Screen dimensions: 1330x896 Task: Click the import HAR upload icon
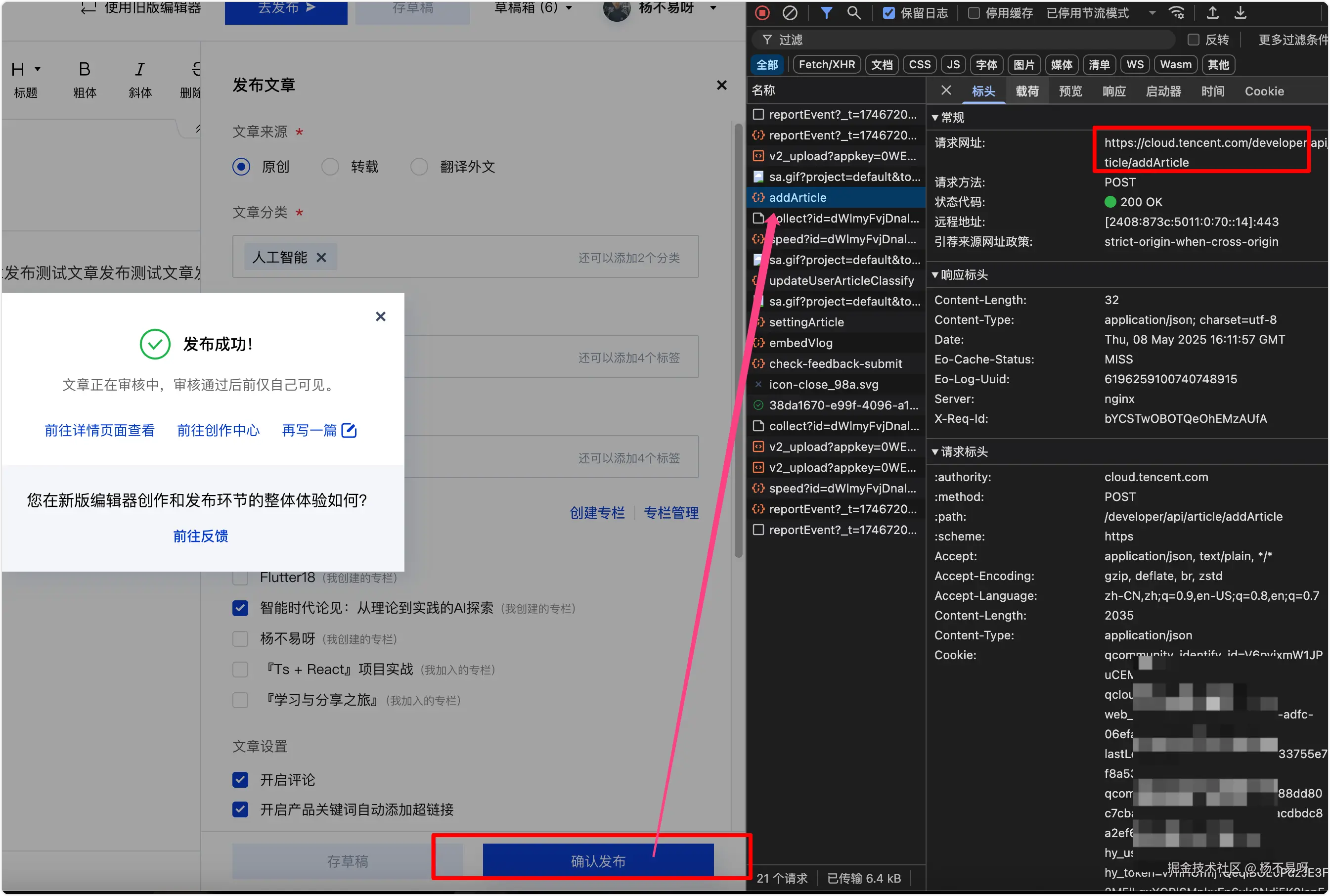click(1212, 12)
